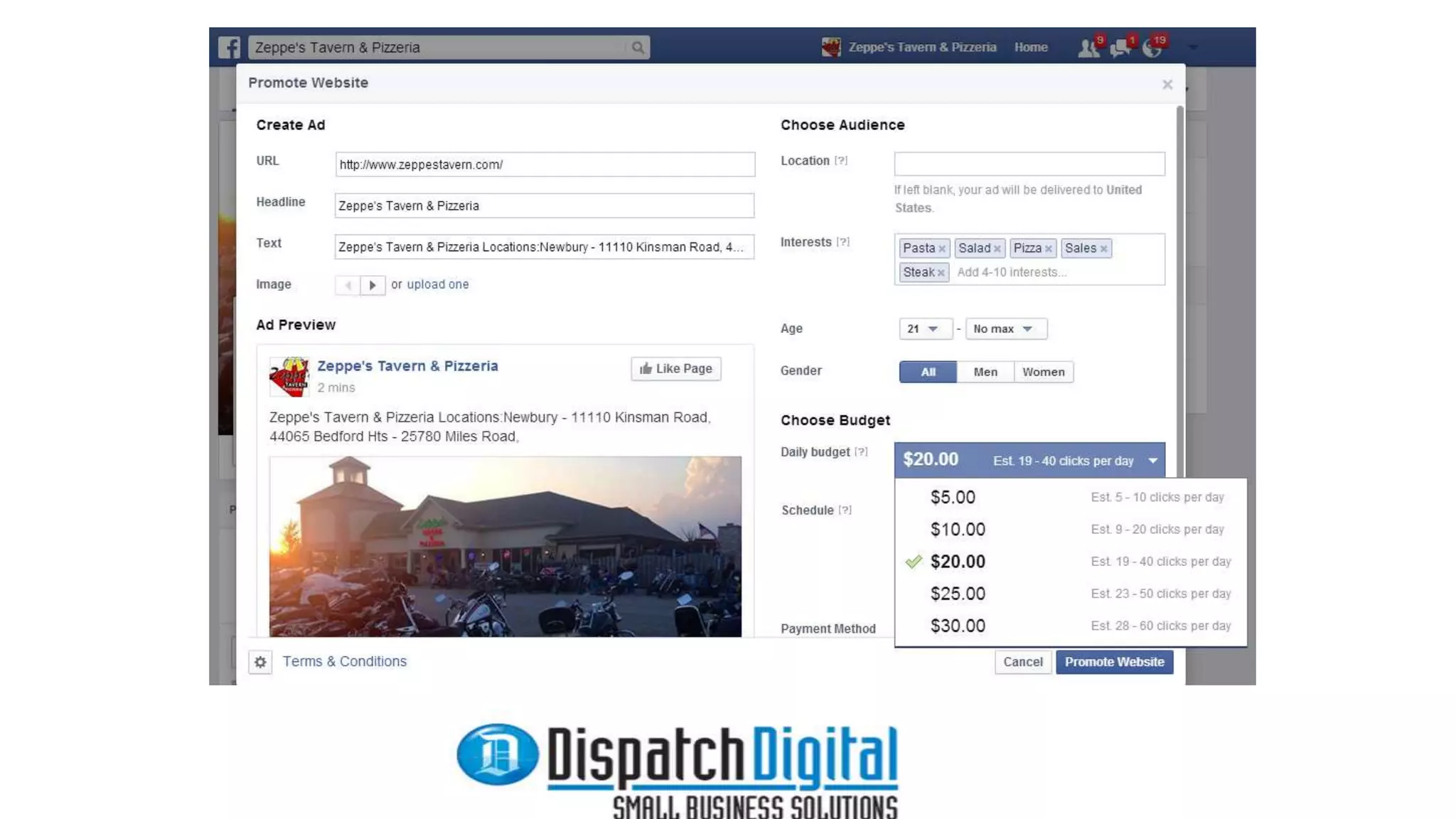The height and width of the screenshot is (819, 1456).
Task: Open the No max age dropdown
Action: pyautogui.click(x=1005, y=328)
